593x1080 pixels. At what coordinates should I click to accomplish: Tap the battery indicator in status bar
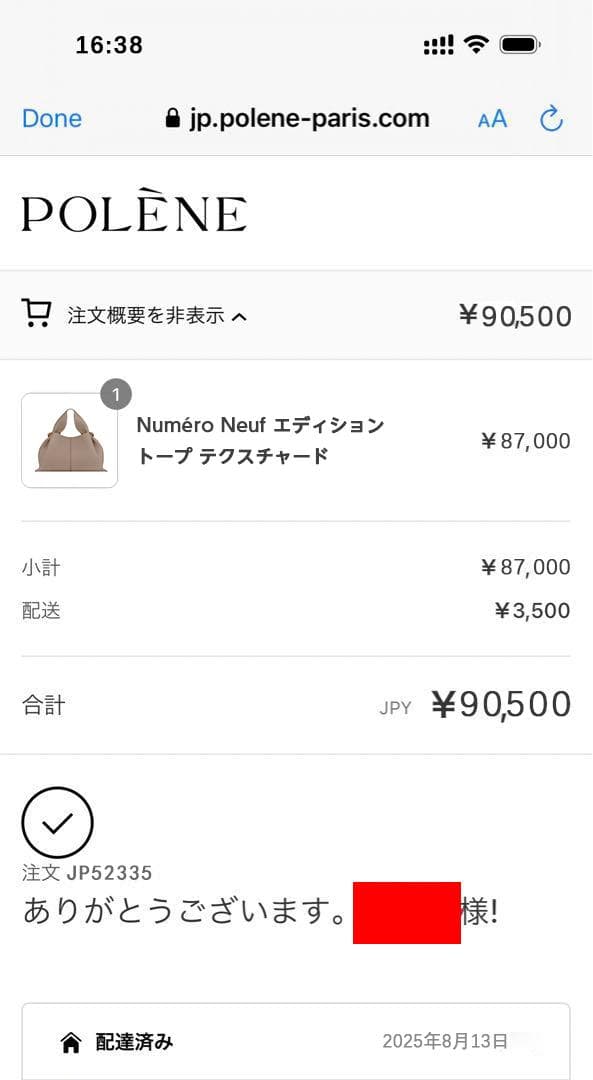pos(523,43)
